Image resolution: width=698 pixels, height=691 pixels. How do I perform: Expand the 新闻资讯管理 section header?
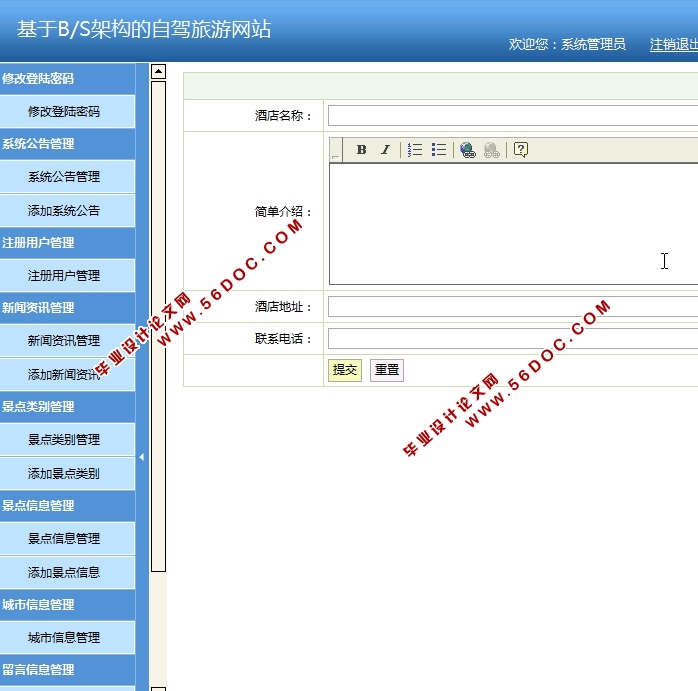pos(67,308)
